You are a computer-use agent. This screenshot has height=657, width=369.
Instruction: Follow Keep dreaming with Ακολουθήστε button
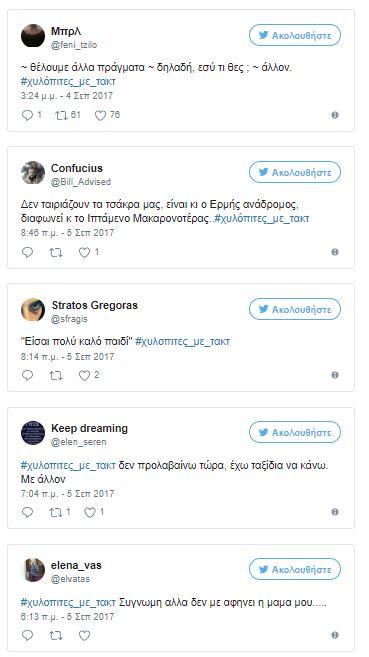[x=295, y=432]
